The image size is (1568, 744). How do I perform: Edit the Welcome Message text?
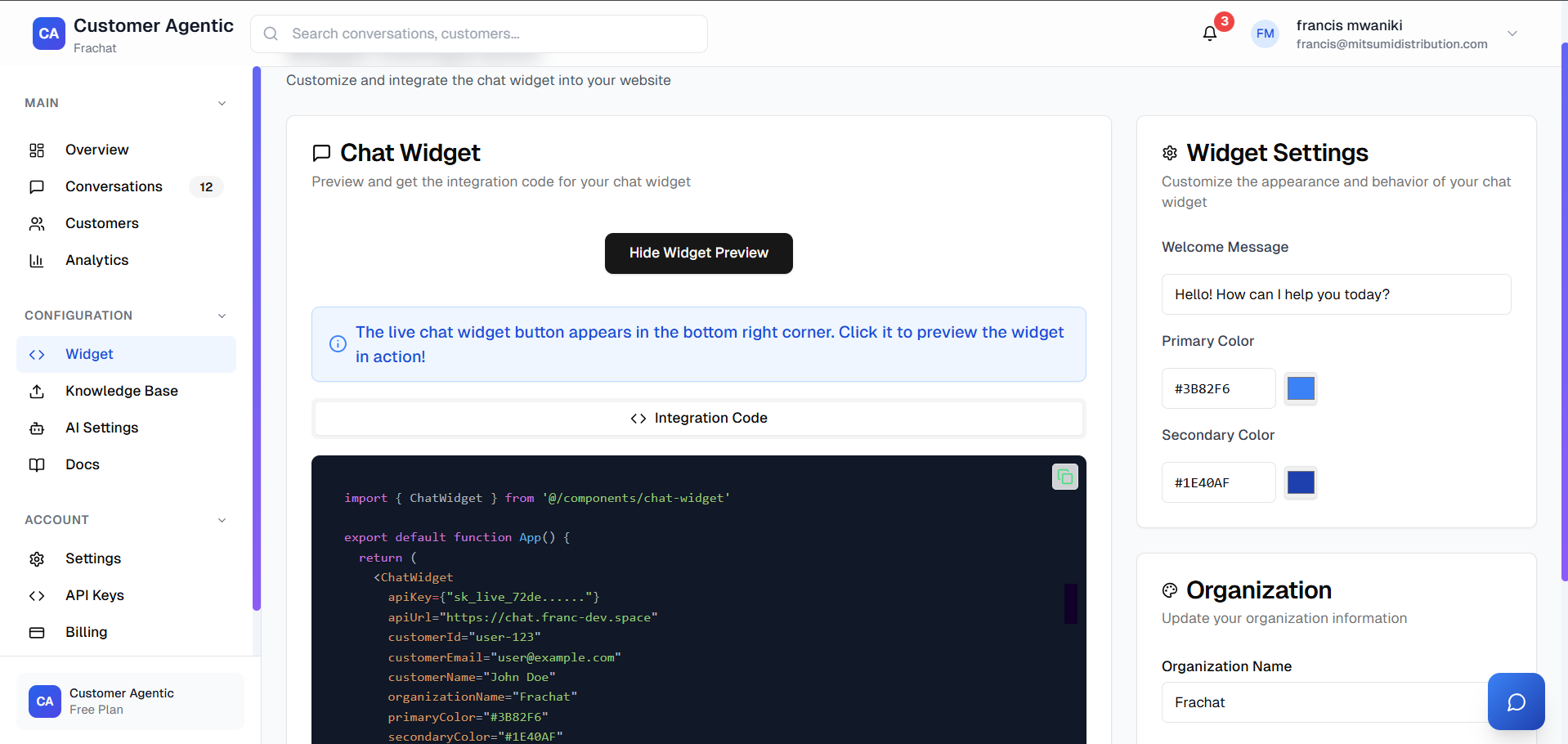(1336, 294)
